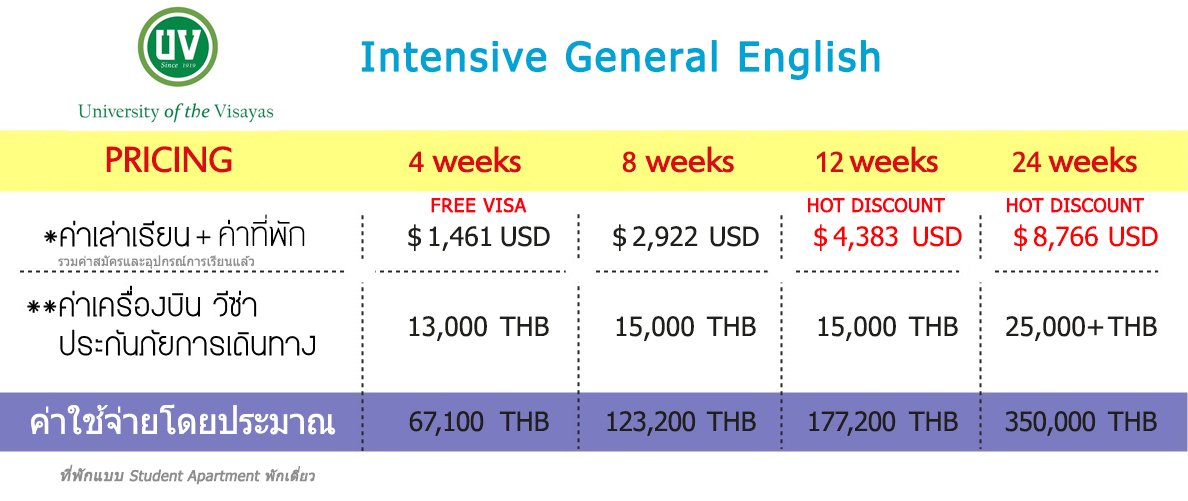Select the 24 weeks column header
Screen dimensions: 1188x501
(x=1074, y=161)
